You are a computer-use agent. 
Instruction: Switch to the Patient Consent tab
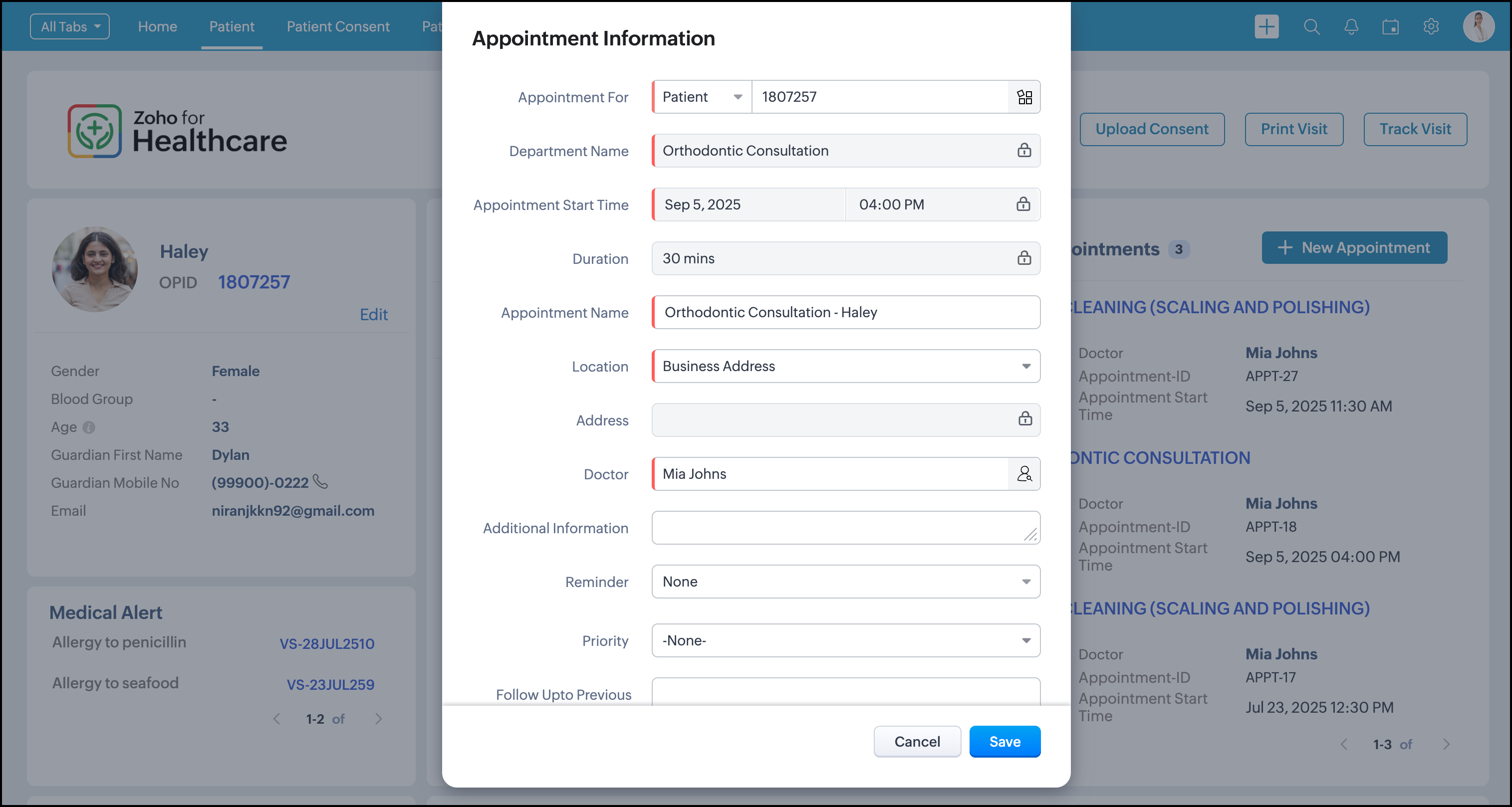(x=337, y=26)
